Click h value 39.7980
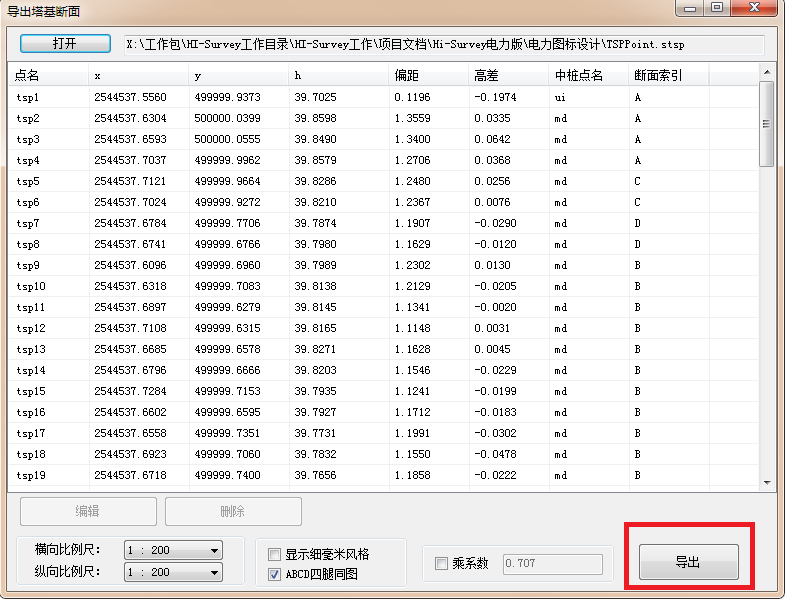Screen dimensions: 785x599 [x=315, y=244]
